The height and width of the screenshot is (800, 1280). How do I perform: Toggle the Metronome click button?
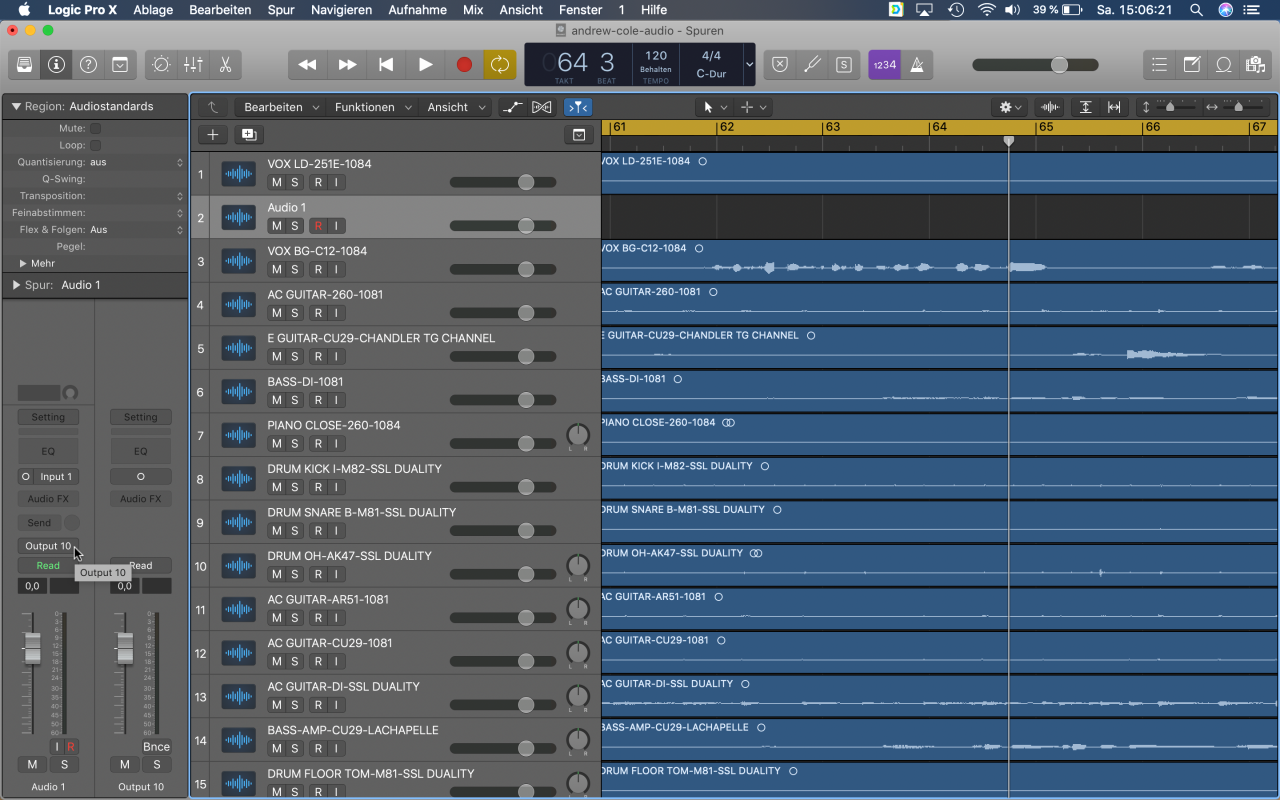[x=917, y=64]
